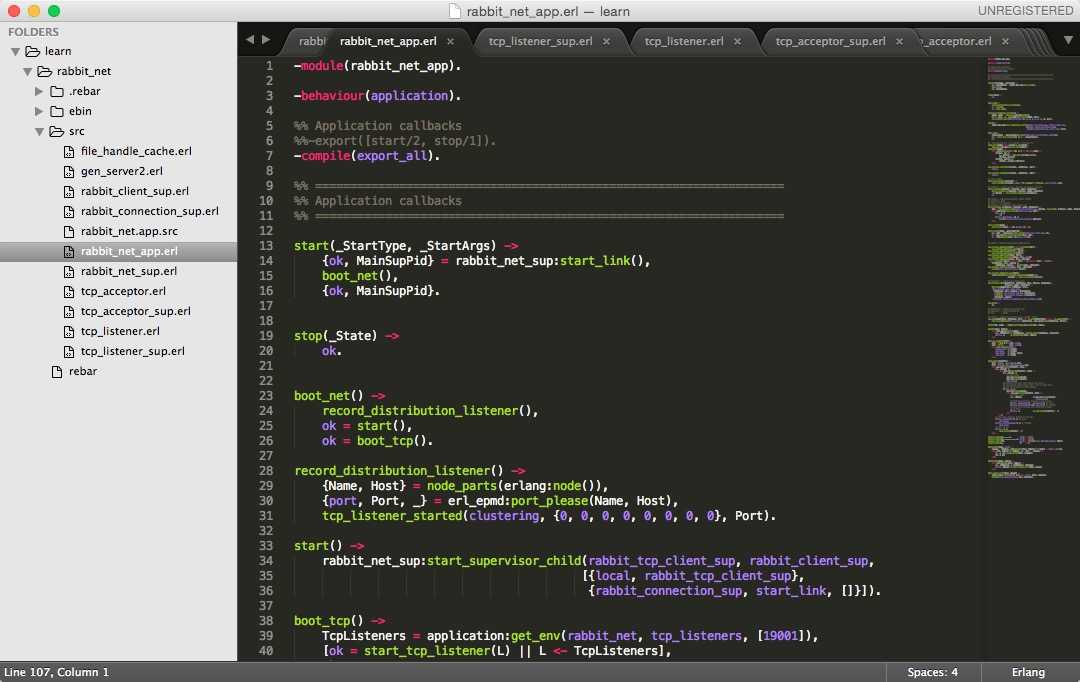Click the rabbit_net folder icon
1080x682 pixels.
coord(45,71)
